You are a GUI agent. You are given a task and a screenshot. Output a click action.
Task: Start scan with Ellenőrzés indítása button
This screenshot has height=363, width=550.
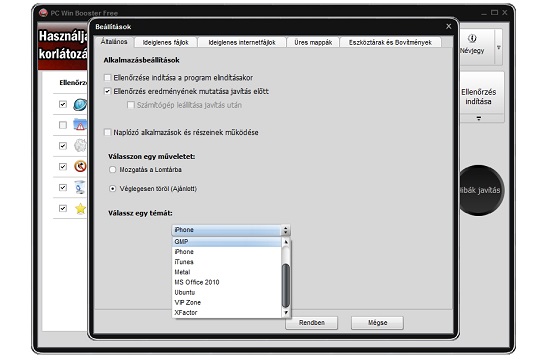click(x=479, y=94)
